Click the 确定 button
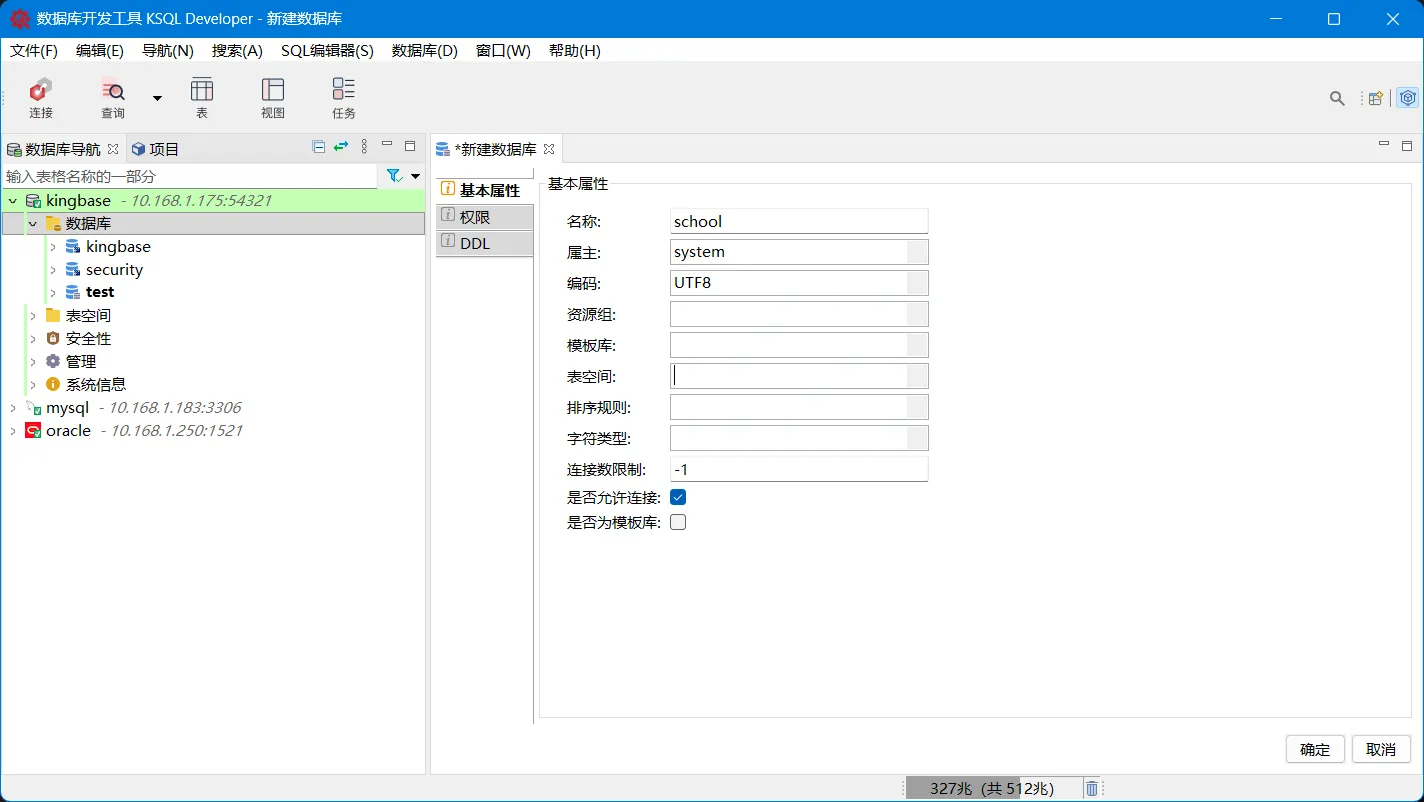The width and height of the screenshot is (1424, 802). pyautogui.click(x=1314, y=749)
